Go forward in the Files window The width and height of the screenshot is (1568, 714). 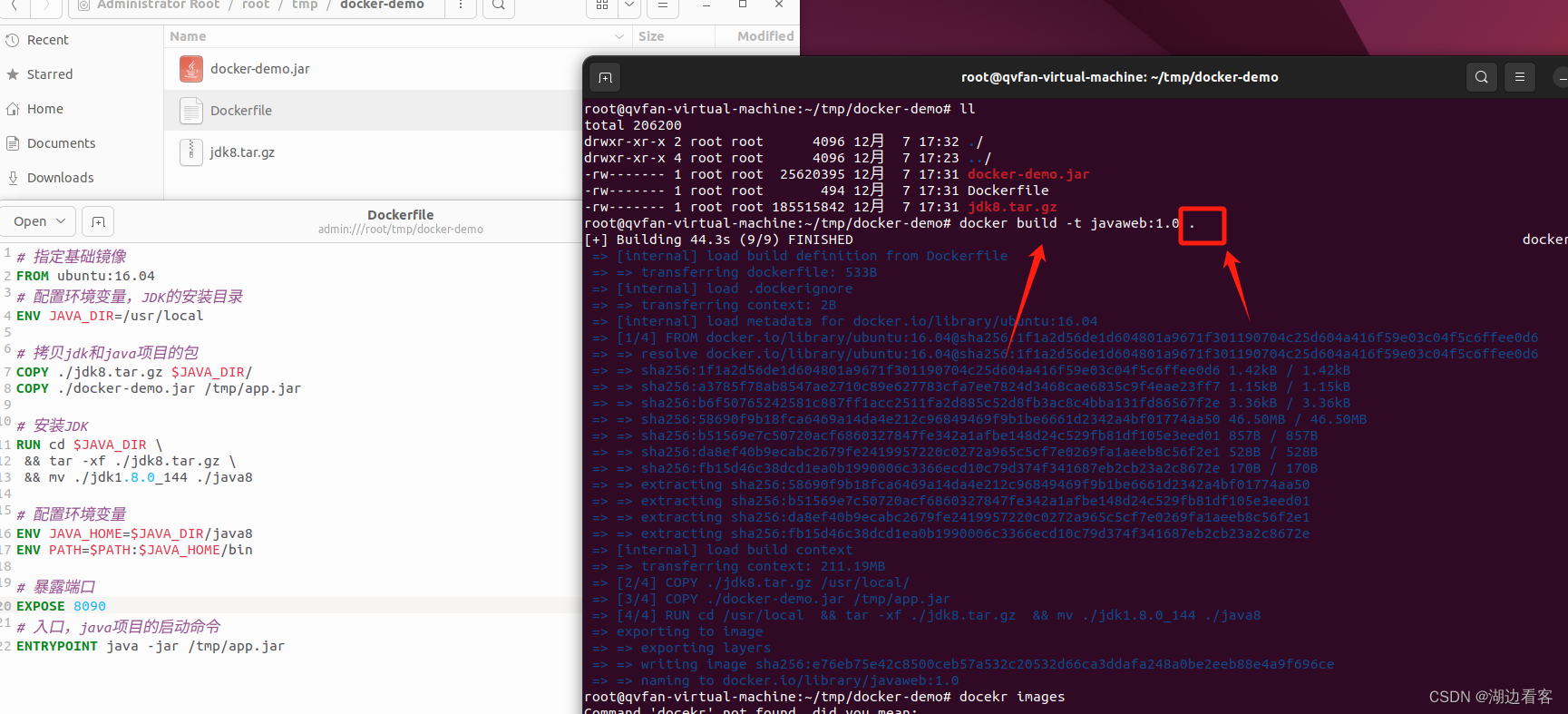[47, 5]
